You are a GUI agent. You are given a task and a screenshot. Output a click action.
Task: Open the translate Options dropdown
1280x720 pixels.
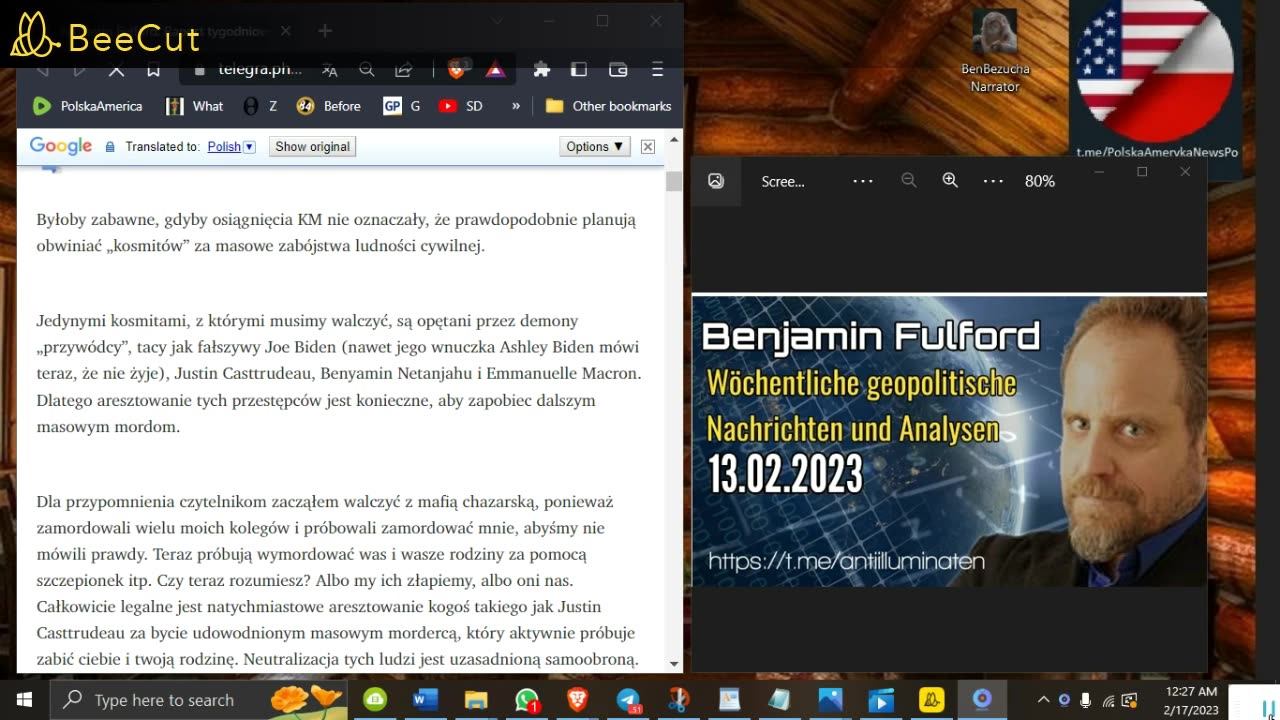point(595,146)
